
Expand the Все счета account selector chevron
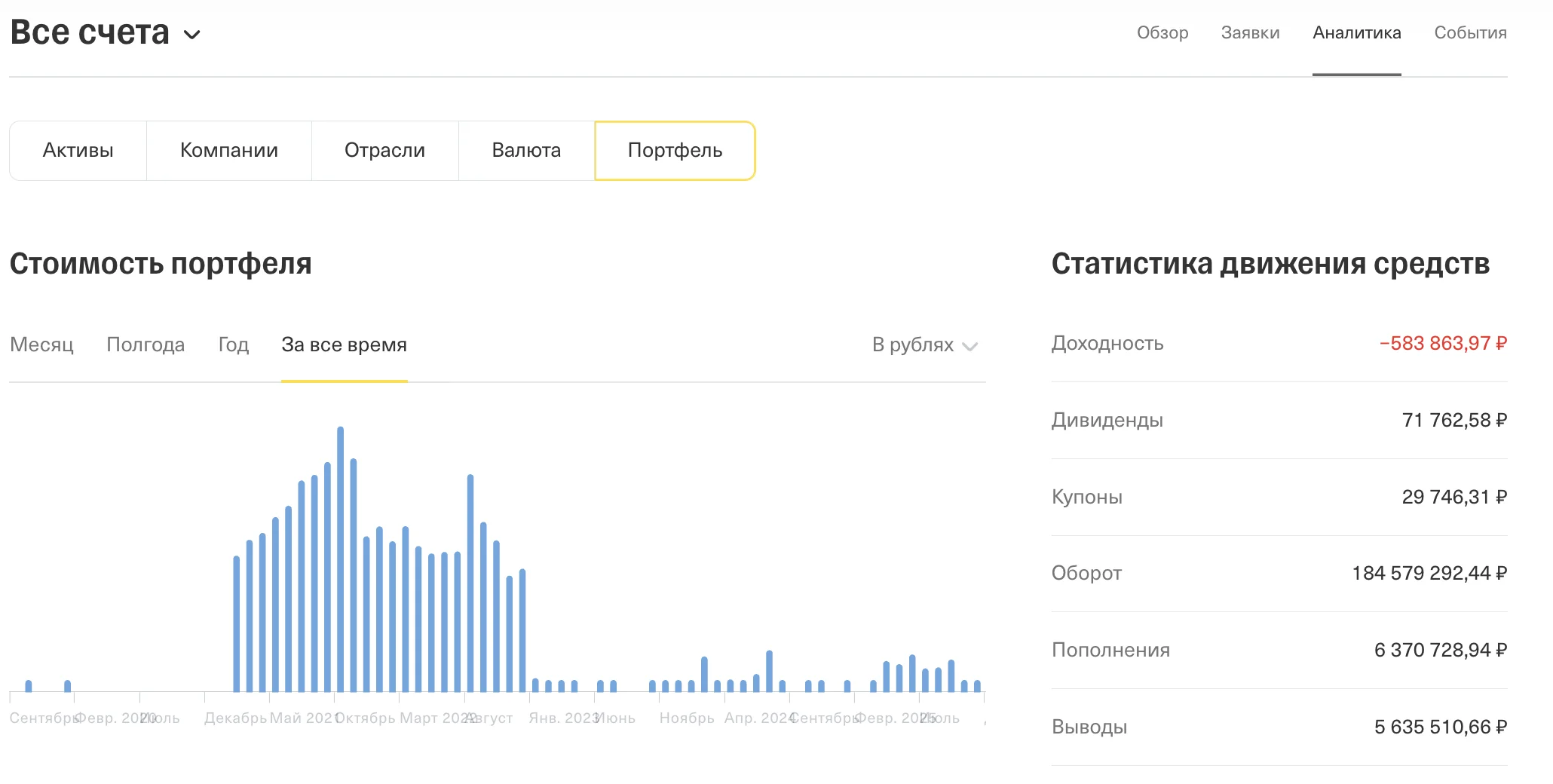point(192,35)
